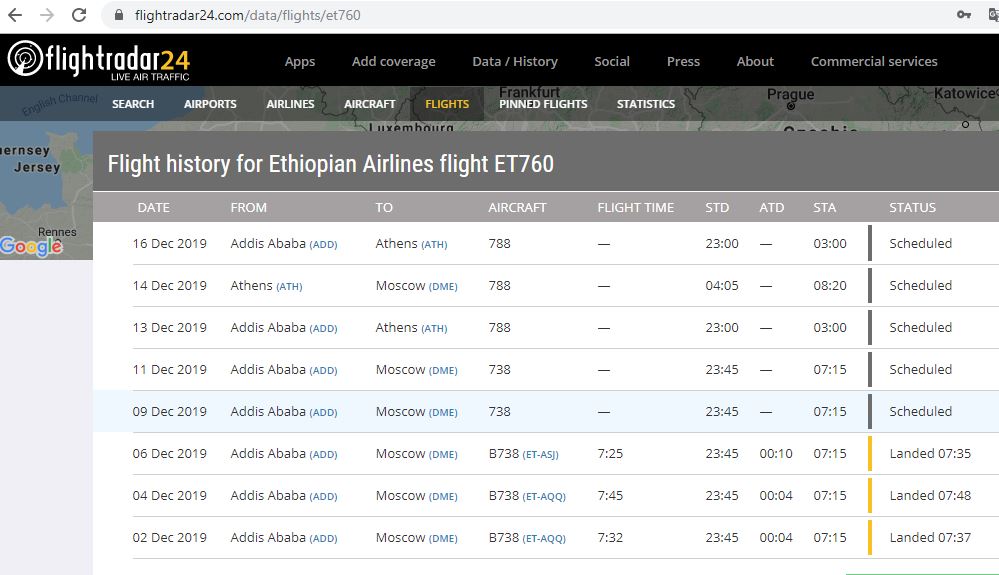Click the FROM column header

pos(248,208)
